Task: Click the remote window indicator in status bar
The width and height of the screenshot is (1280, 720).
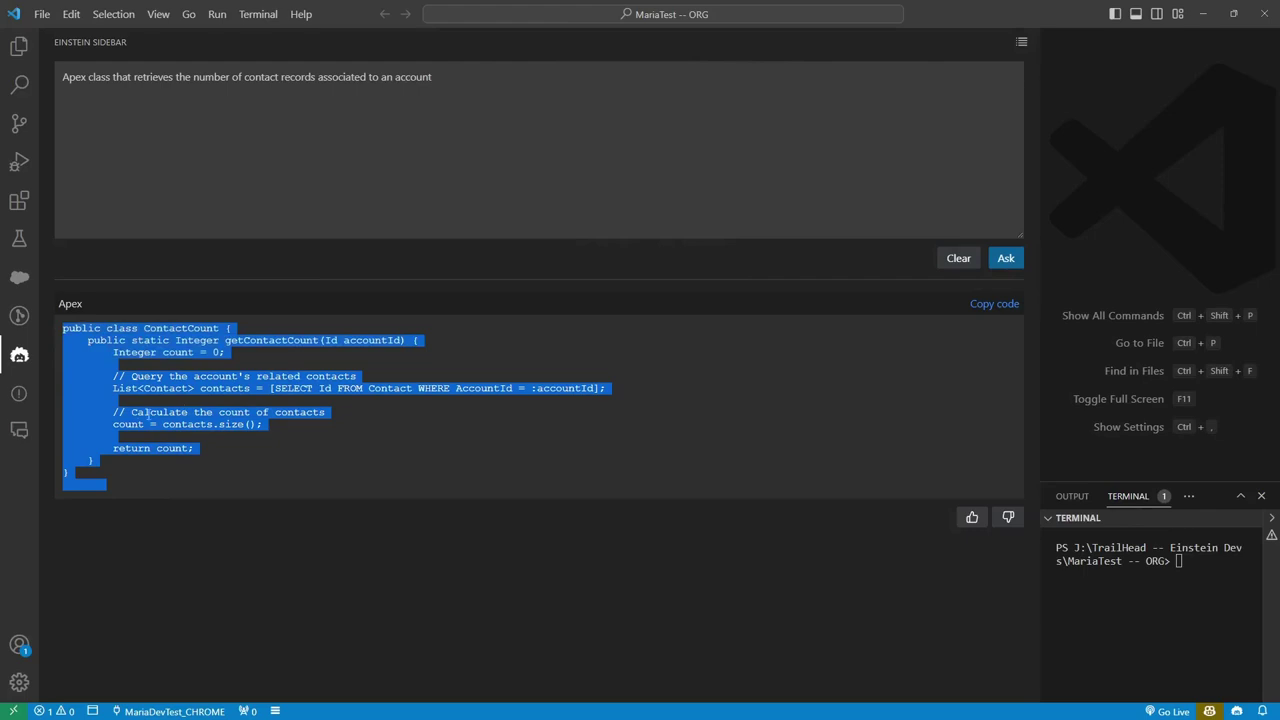Action: (13, 711)
